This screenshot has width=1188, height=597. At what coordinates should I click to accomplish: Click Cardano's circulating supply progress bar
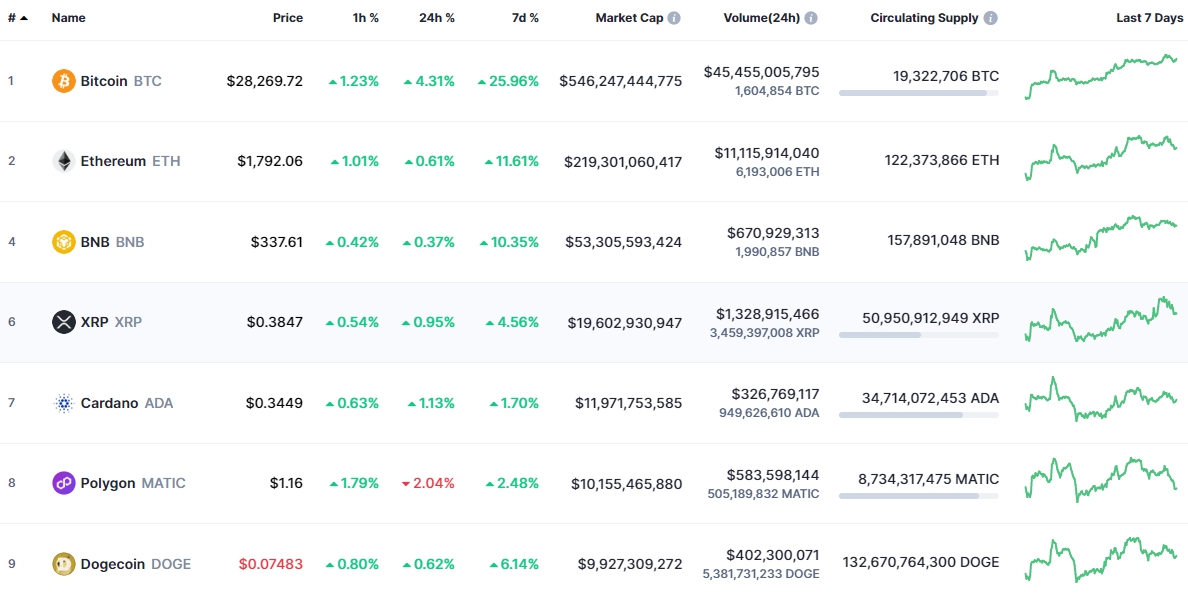[918, 415]
